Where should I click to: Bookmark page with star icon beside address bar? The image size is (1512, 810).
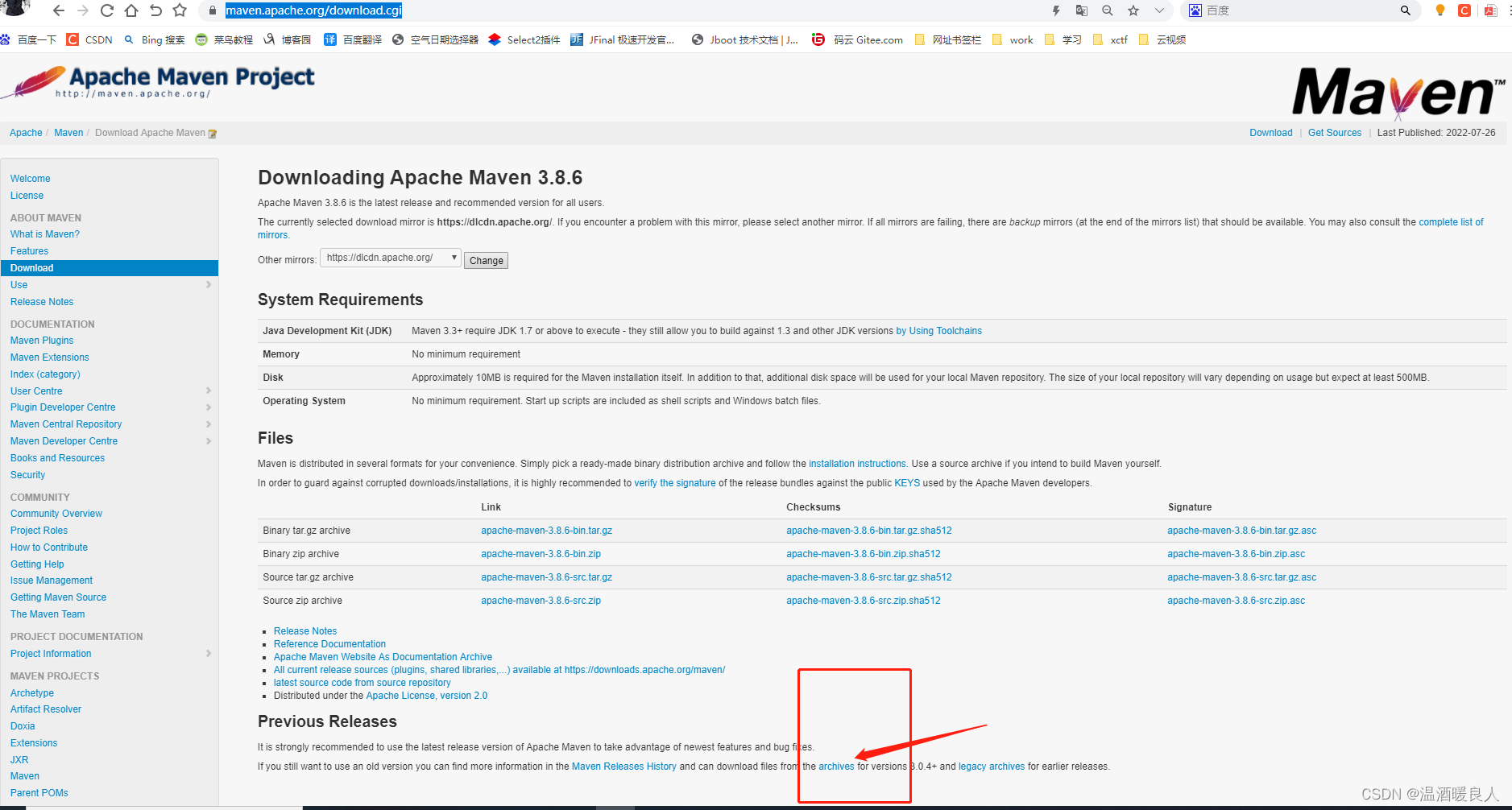click(x=180, y=10)
